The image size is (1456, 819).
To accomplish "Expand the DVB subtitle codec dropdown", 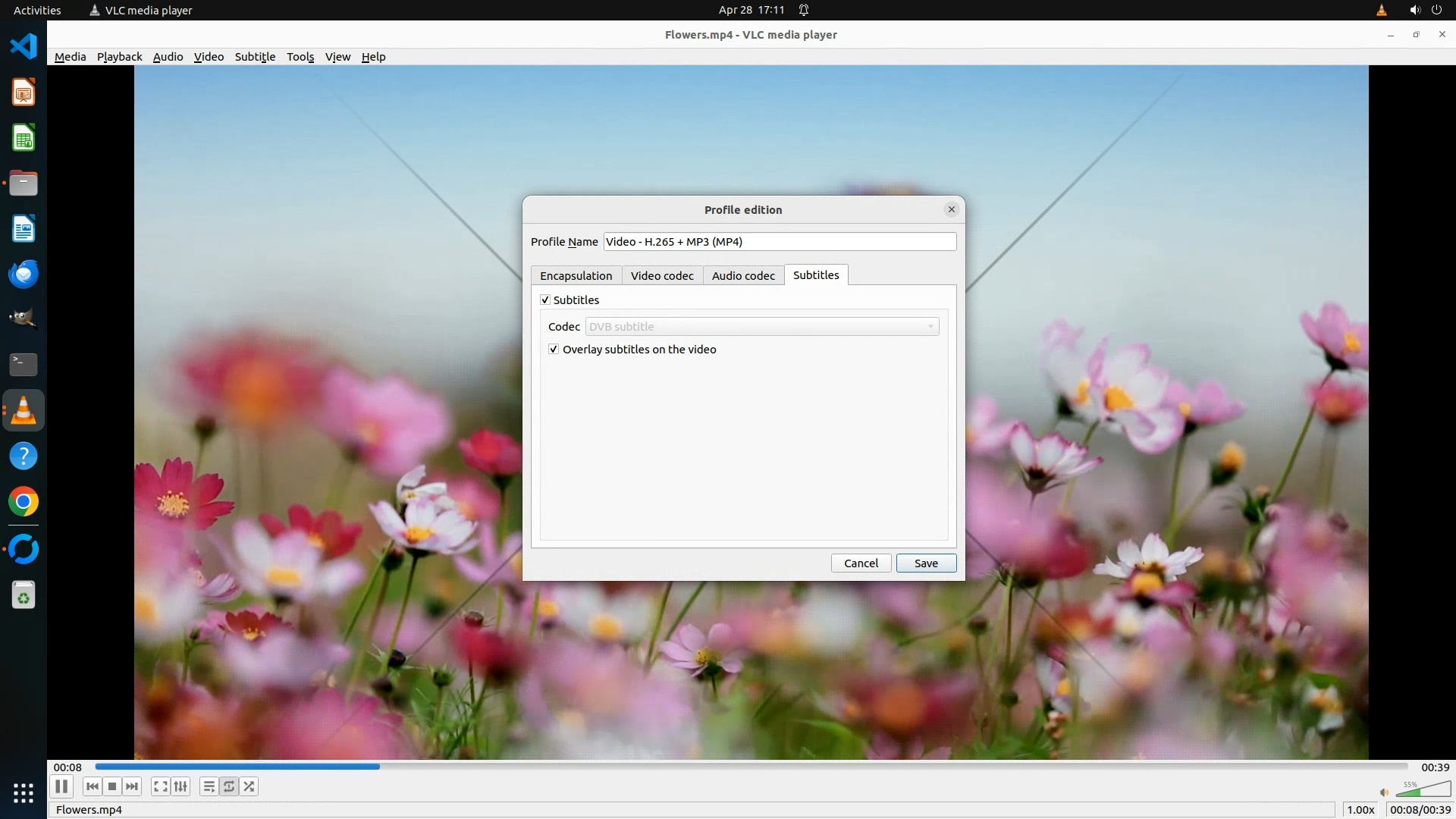I will click(x=761, y=327).
